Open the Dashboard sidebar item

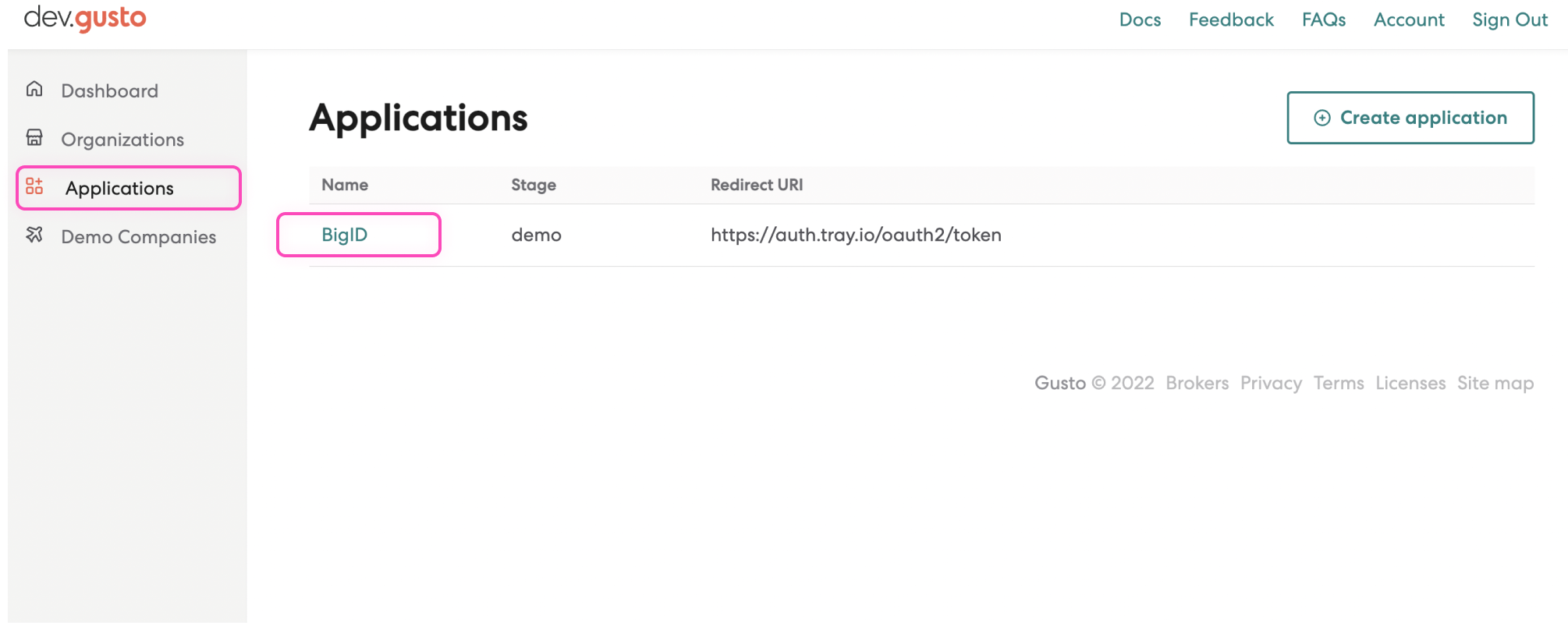[109, 91]
